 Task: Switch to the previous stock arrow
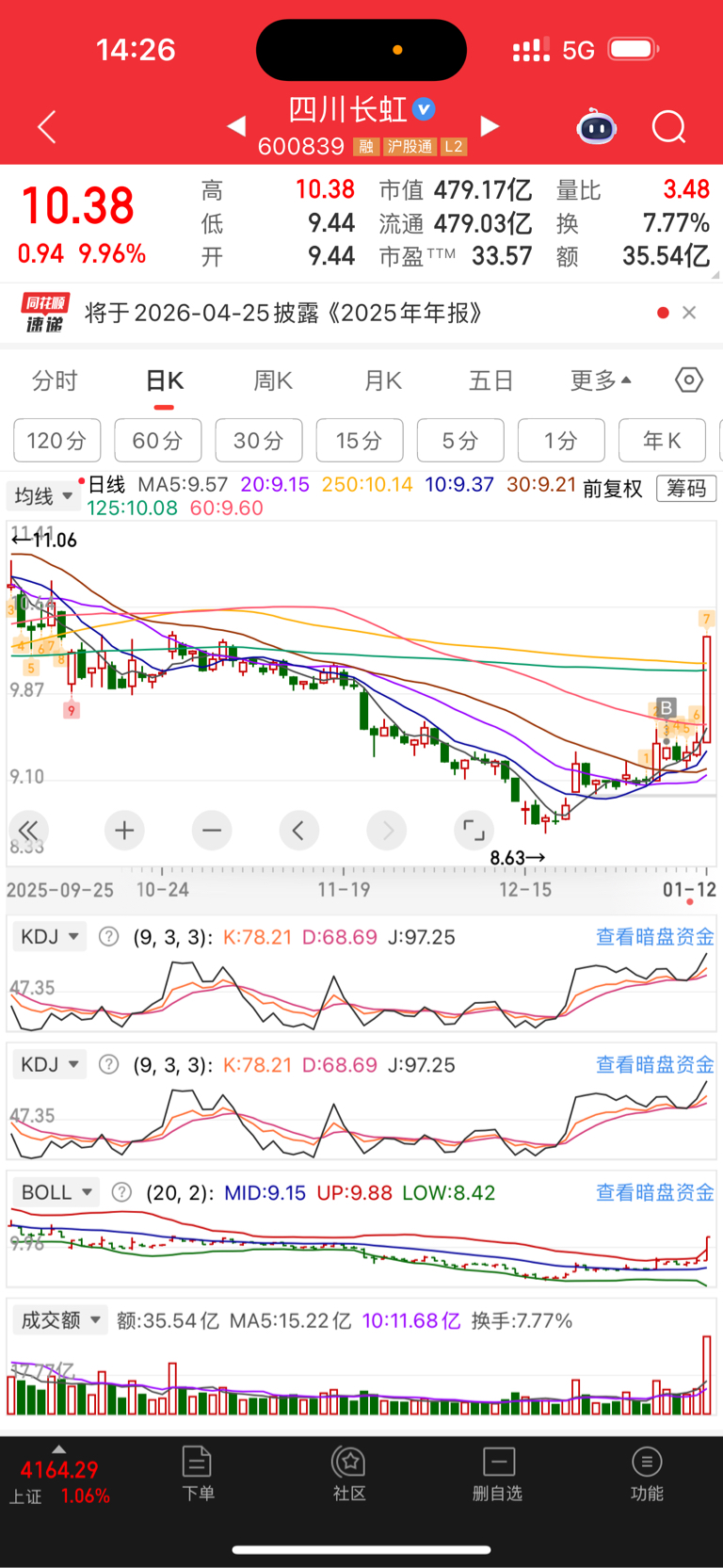(x=236, y=125)
